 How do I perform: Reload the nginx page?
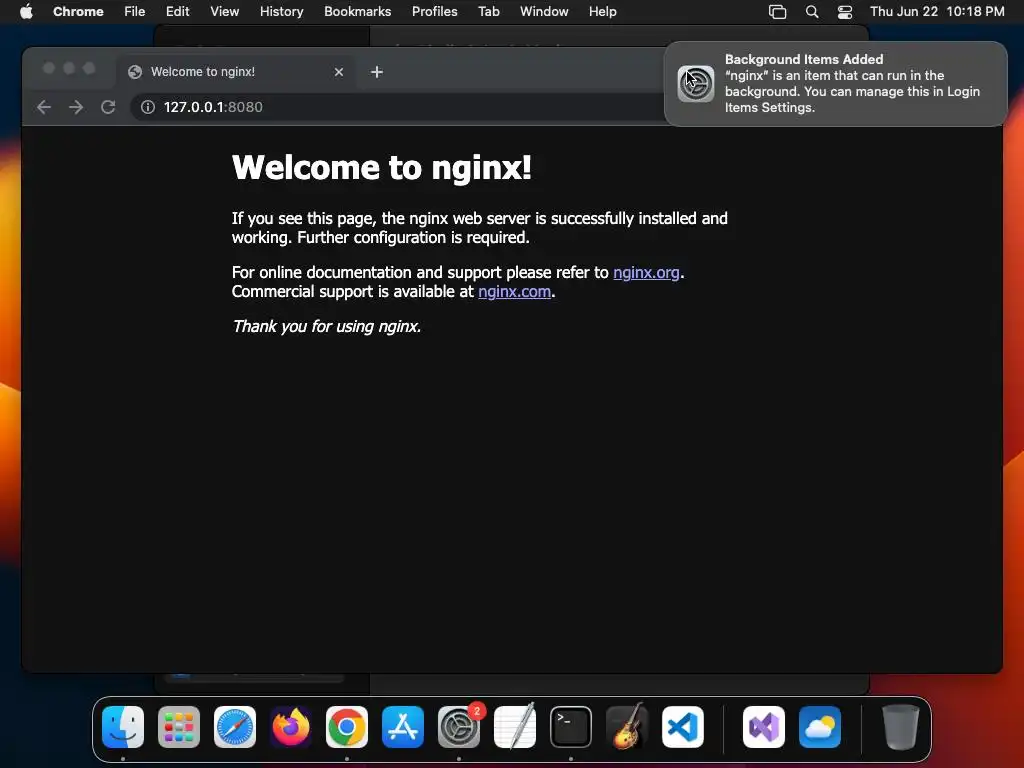[108, 107]
